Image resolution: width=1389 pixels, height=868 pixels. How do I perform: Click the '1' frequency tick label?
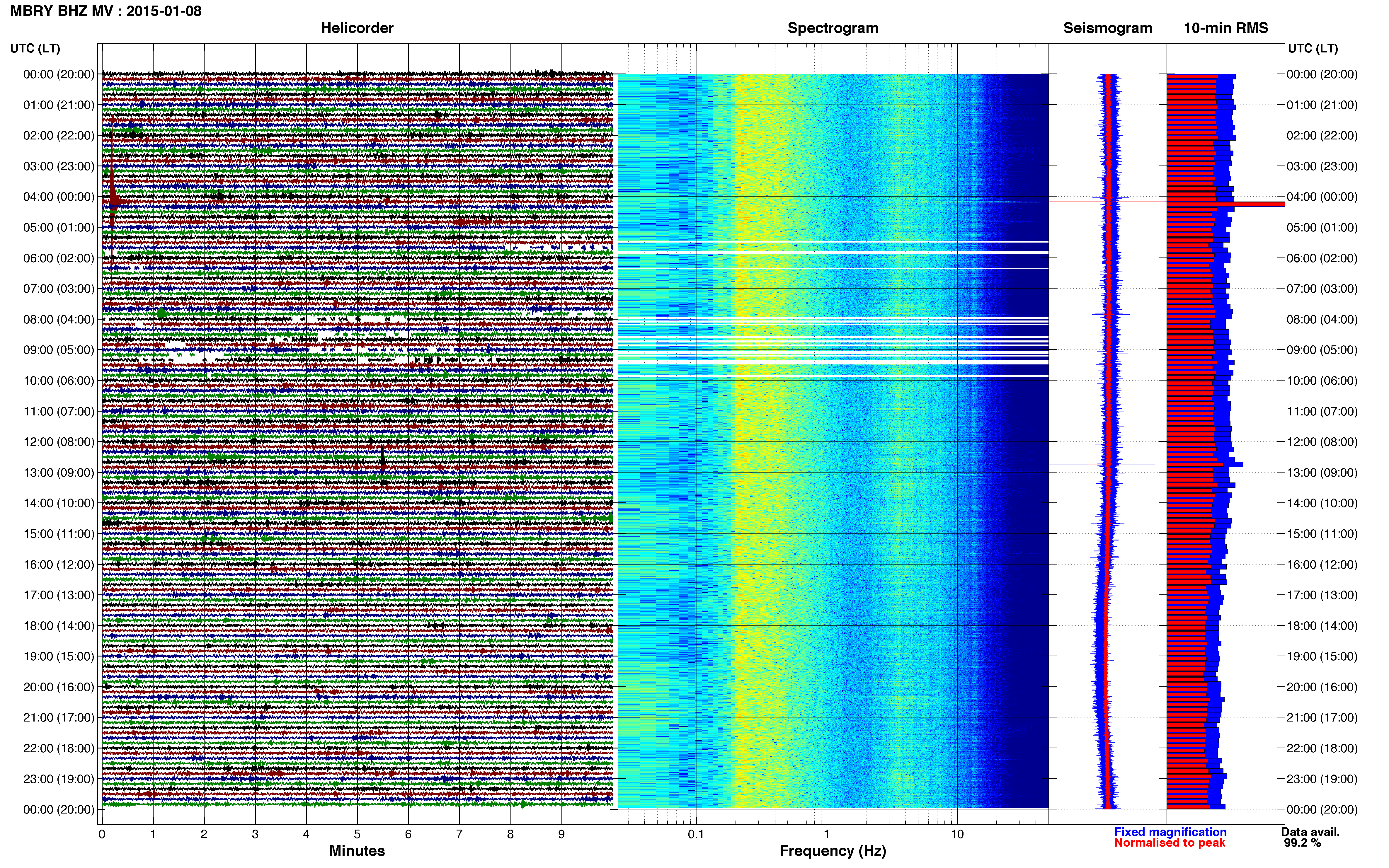(x=826, y=835)
